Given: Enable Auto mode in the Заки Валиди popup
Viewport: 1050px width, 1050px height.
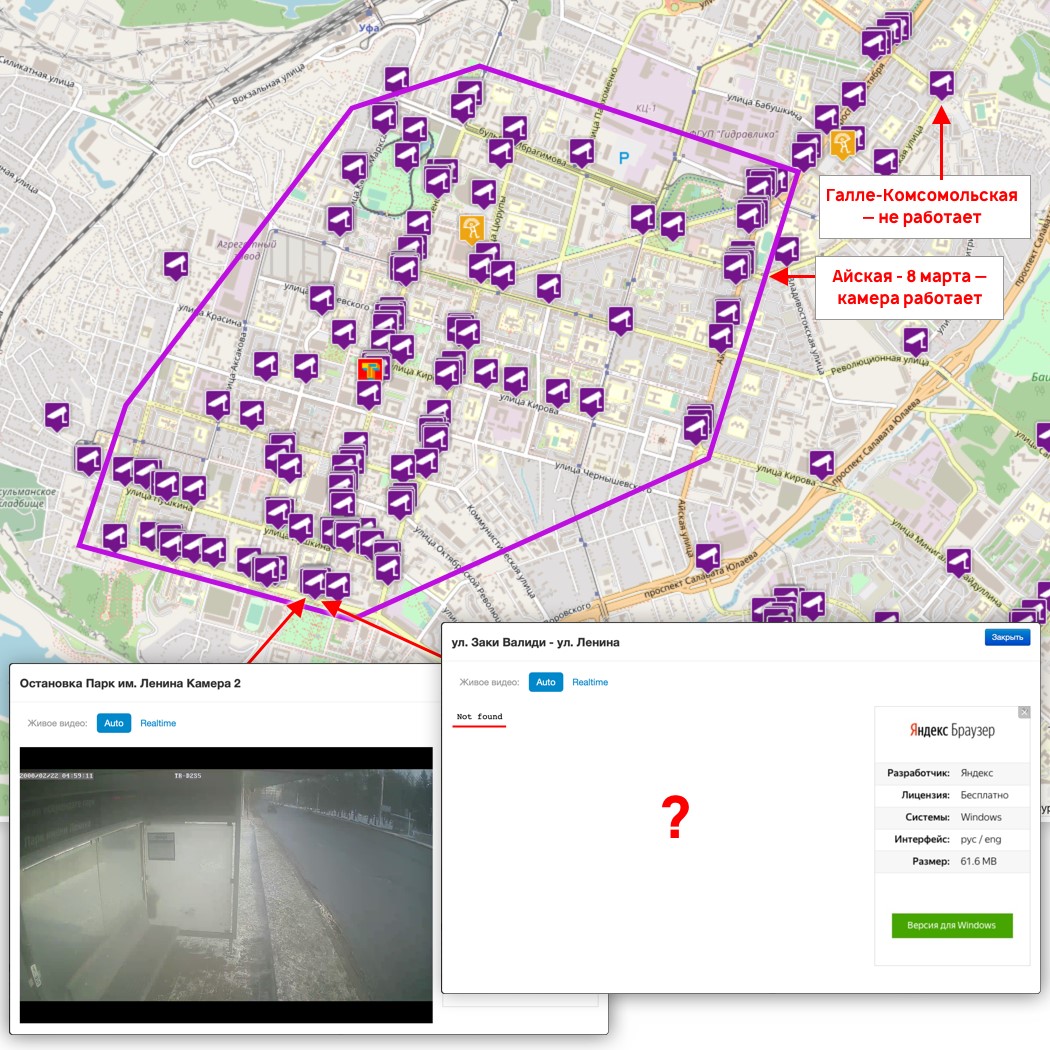Looking at the screenshot, I should [545, 682].
